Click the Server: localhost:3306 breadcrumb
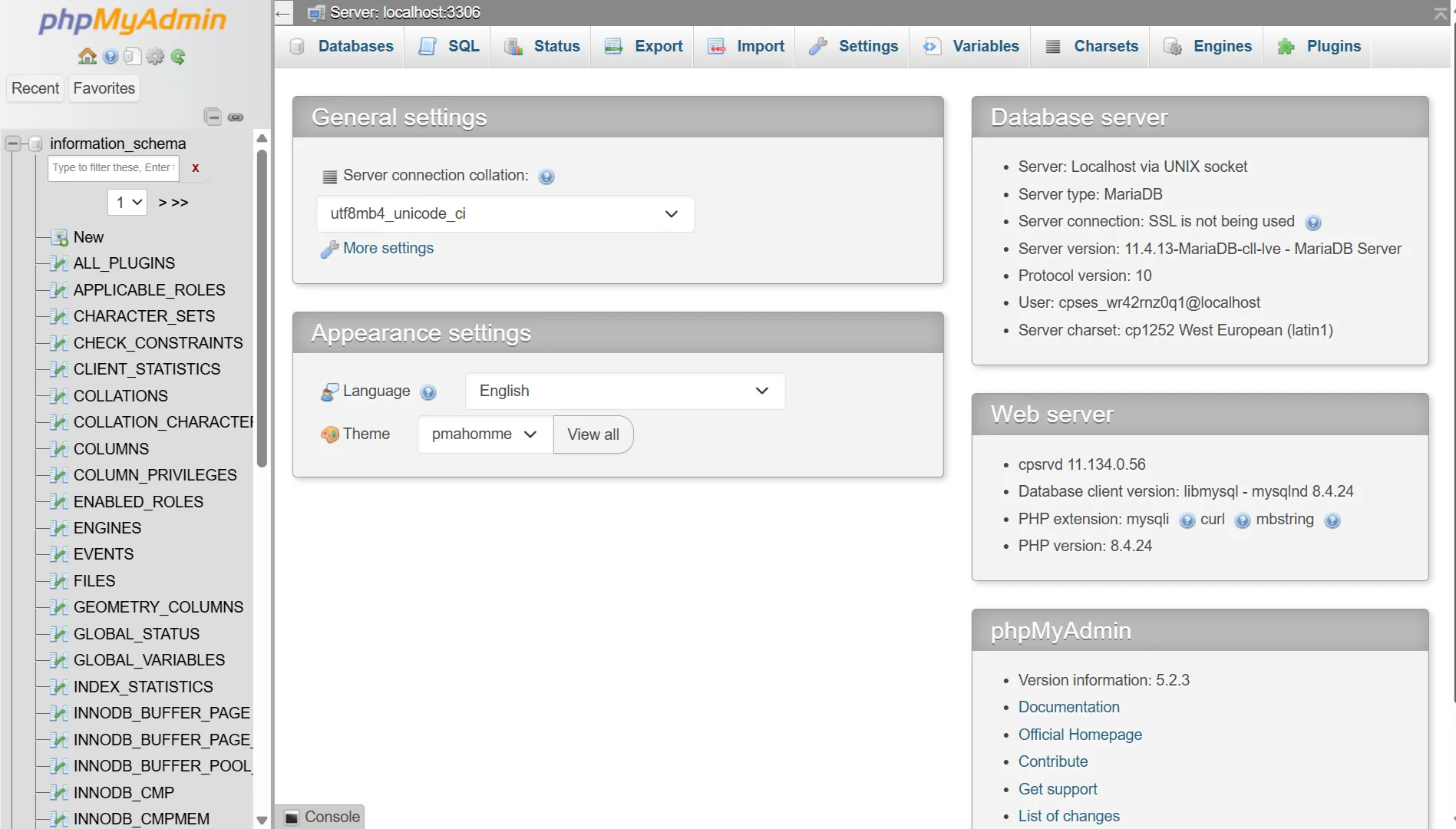The height and width of the screenshot is (829, 1456). 404,12
